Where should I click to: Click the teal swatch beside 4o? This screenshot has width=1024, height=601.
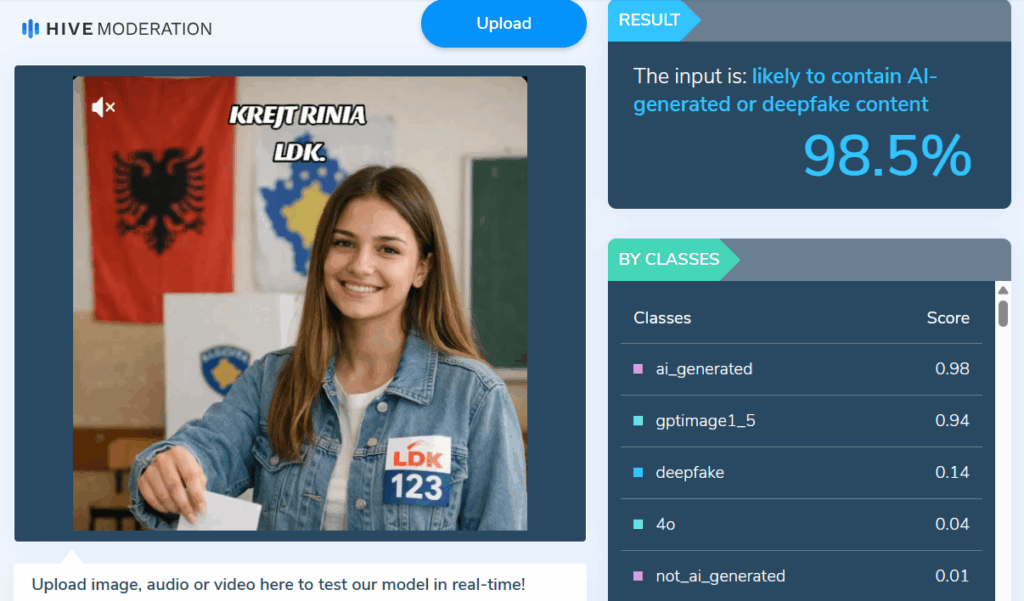tap(638, 524)
